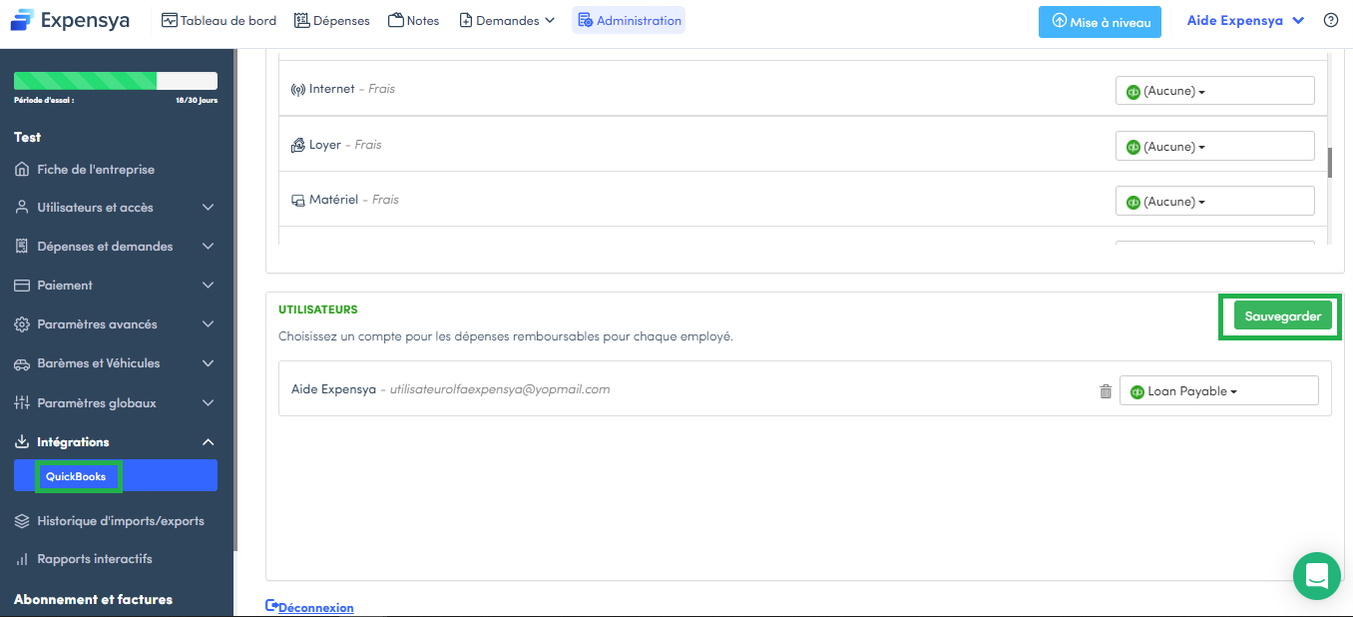The width and height of the screenshot is (1353, 617).
Task: Click the Tableau de bord icon
Action: (x=169, y=20)
